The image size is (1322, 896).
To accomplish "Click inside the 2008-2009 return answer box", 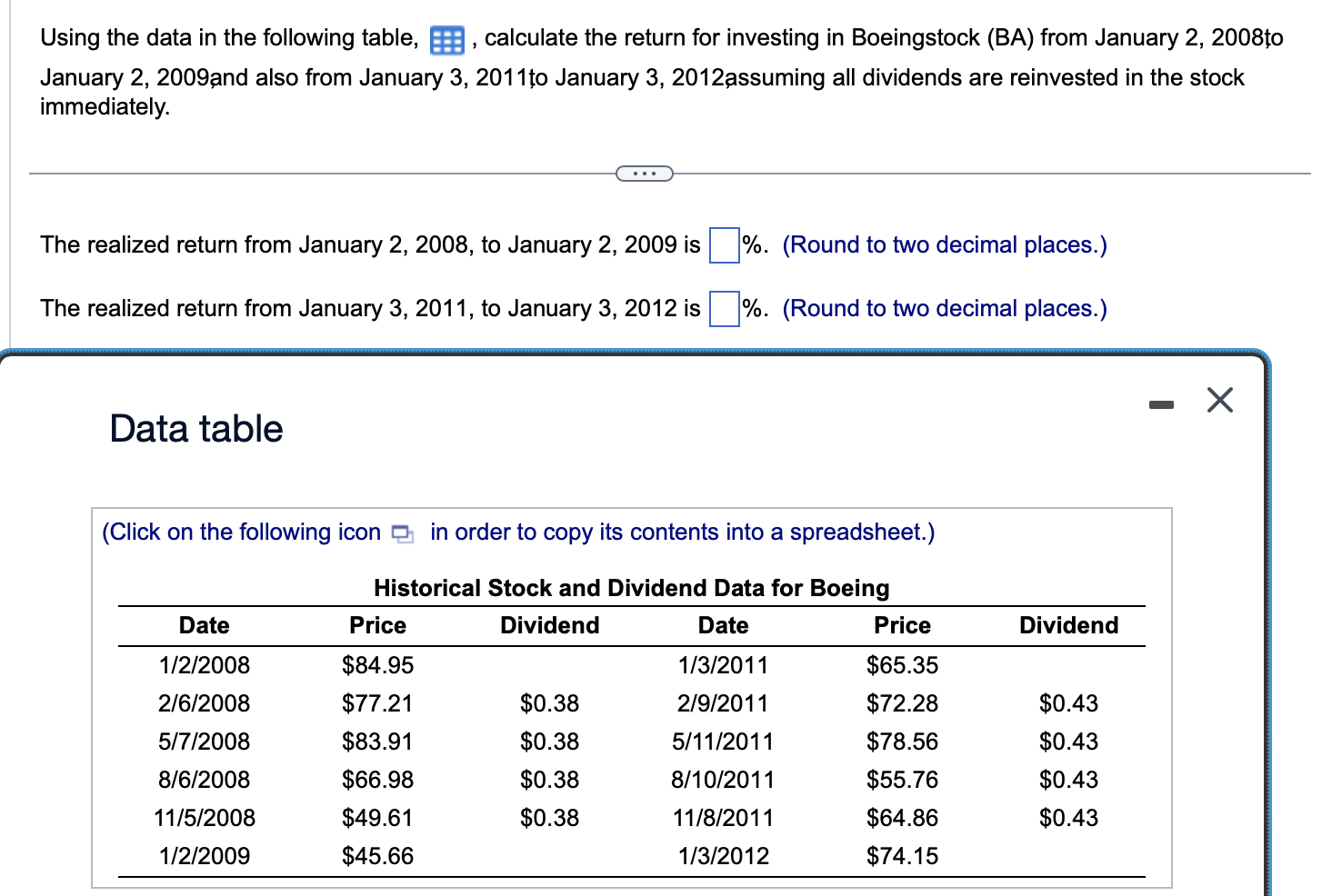I will pos(722,245).
